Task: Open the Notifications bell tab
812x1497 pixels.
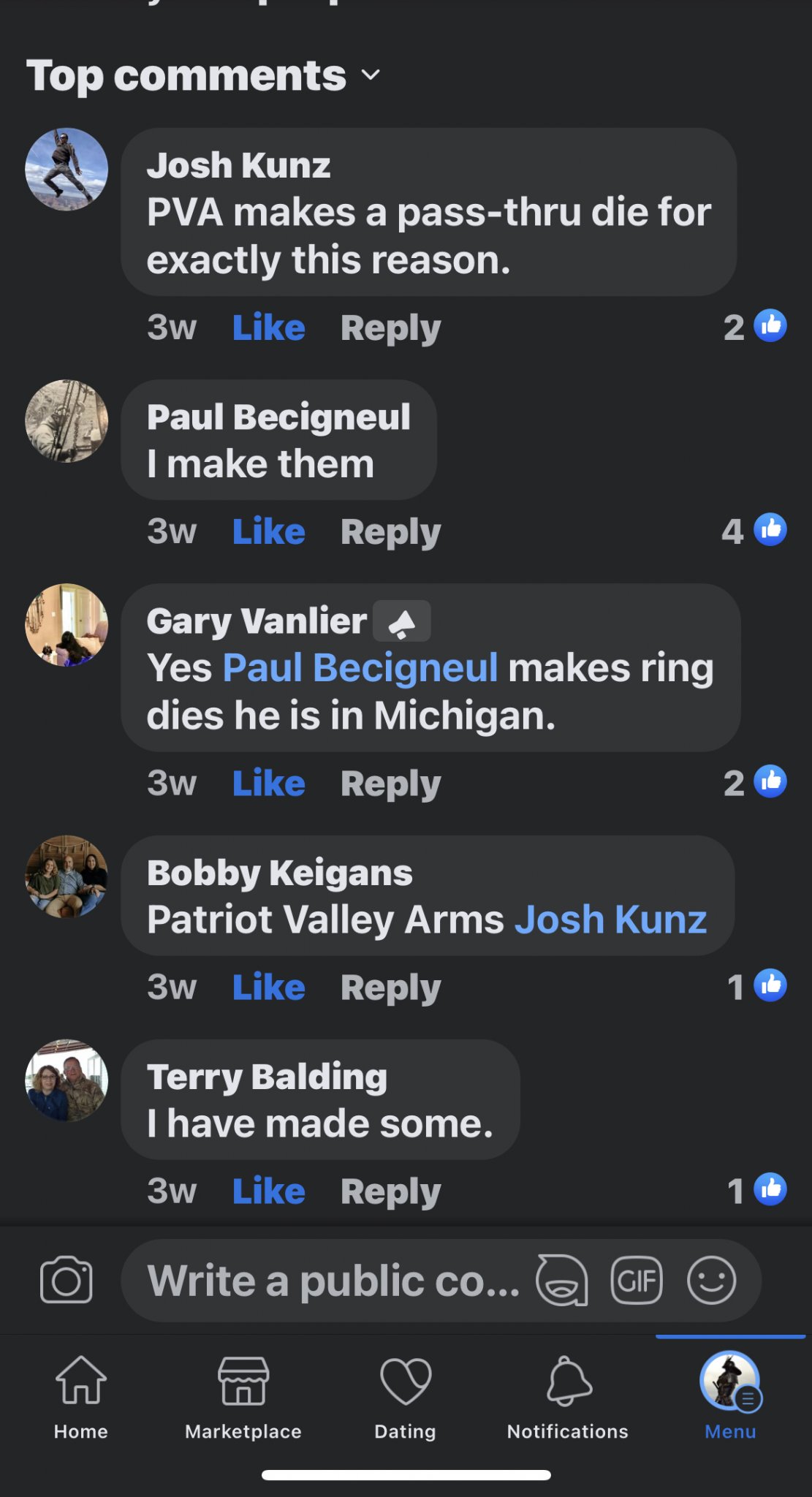Action: pyautogui.click(x=568, y=1398)
